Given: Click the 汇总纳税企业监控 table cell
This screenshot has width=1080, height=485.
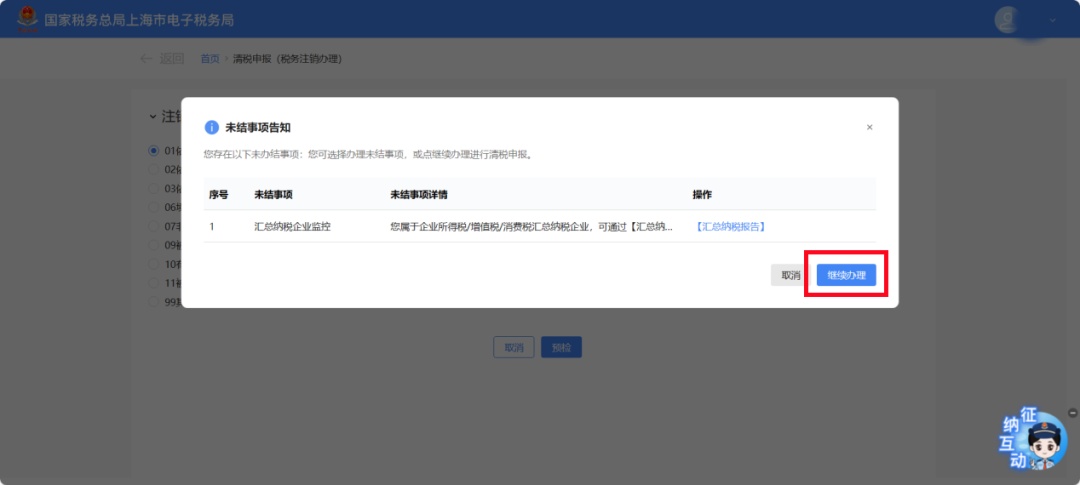Looking at the screenshot, I should [x=292, y=227].
